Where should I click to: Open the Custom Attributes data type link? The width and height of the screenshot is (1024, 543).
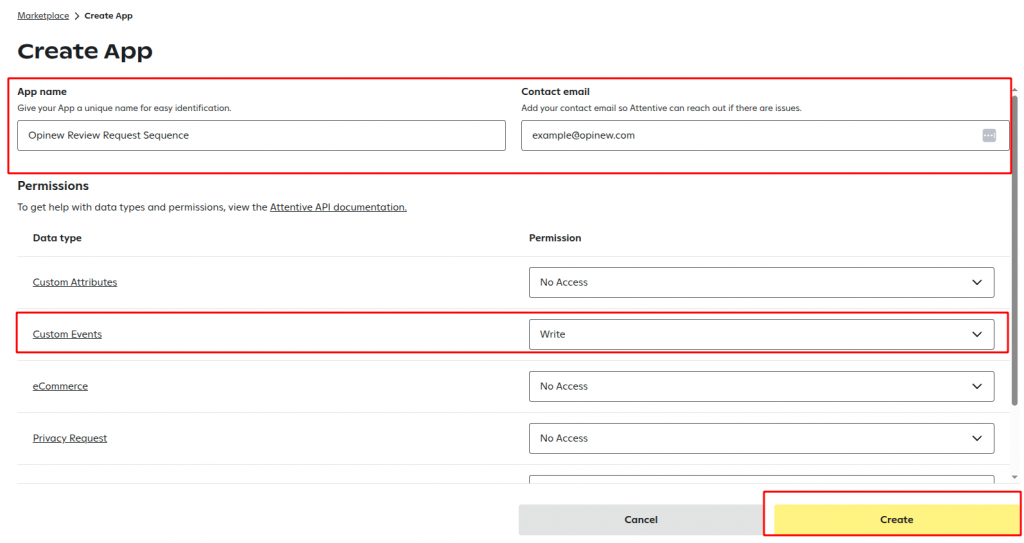(x=75, y=282)
